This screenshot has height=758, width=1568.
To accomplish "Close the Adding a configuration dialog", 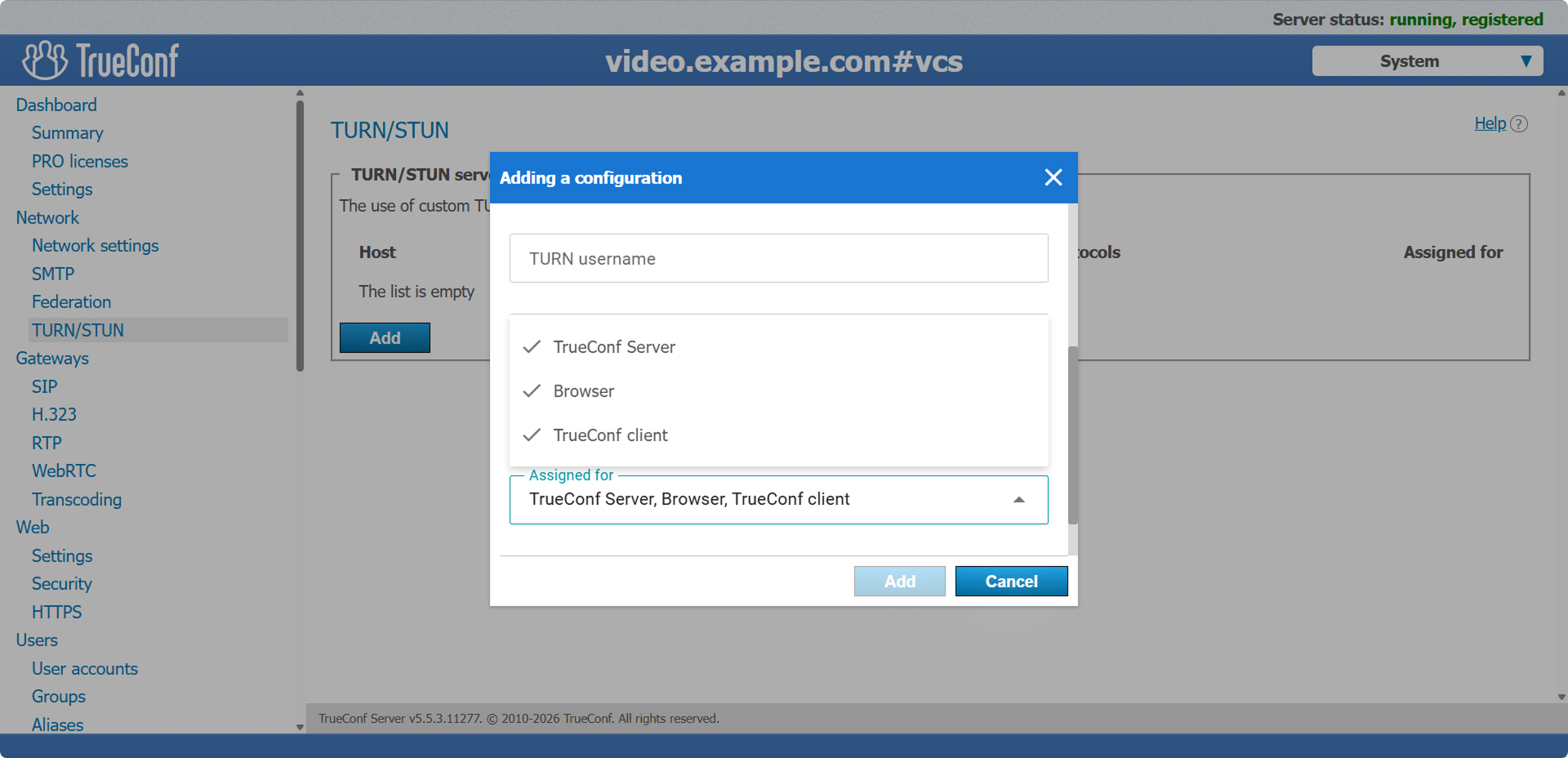I will click(1053, 177).
